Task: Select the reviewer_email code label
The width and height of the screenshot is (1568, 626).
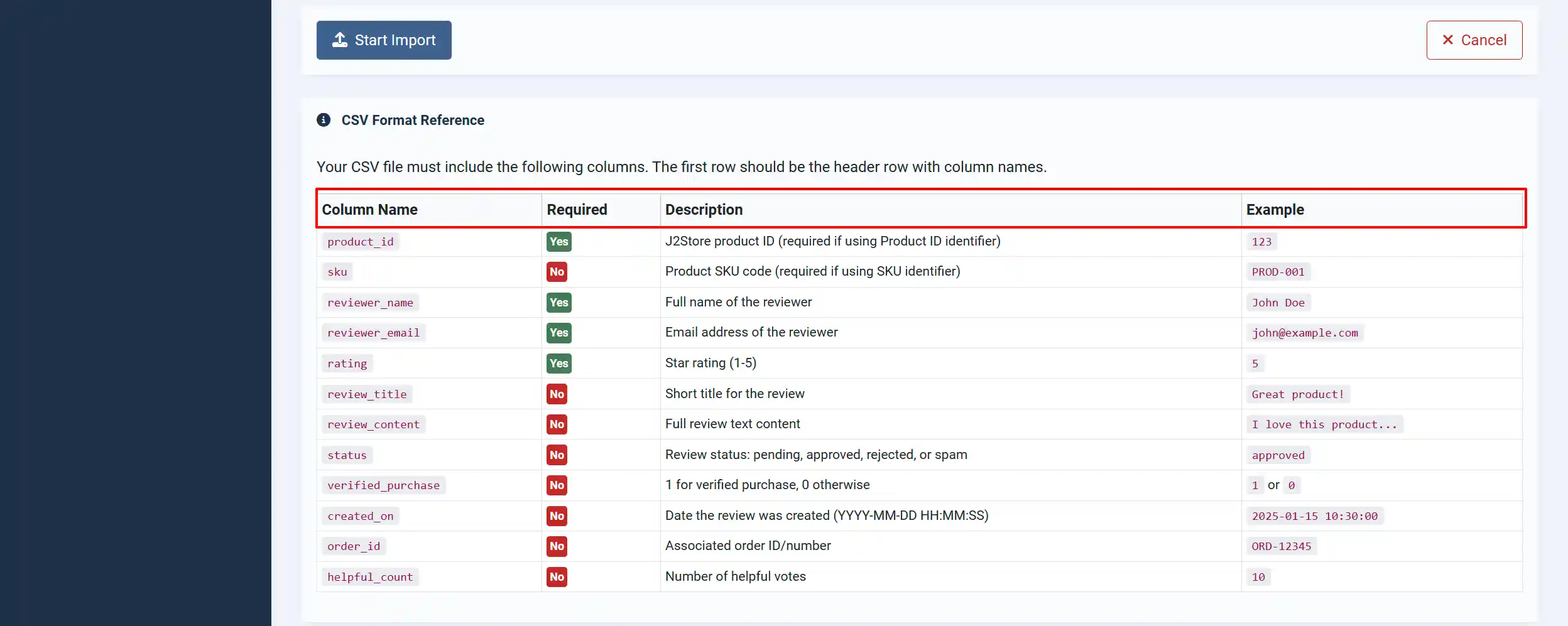Action: (x=374, y=333)
